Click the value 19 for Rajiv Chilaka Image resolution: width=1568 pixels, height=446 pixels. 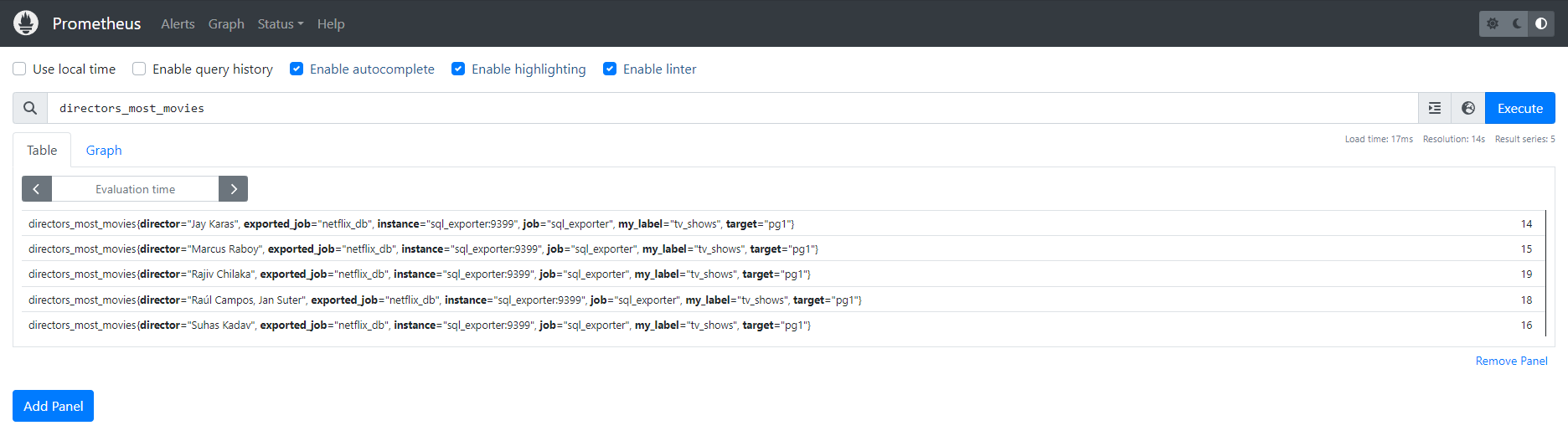(x=1526, y=274)
